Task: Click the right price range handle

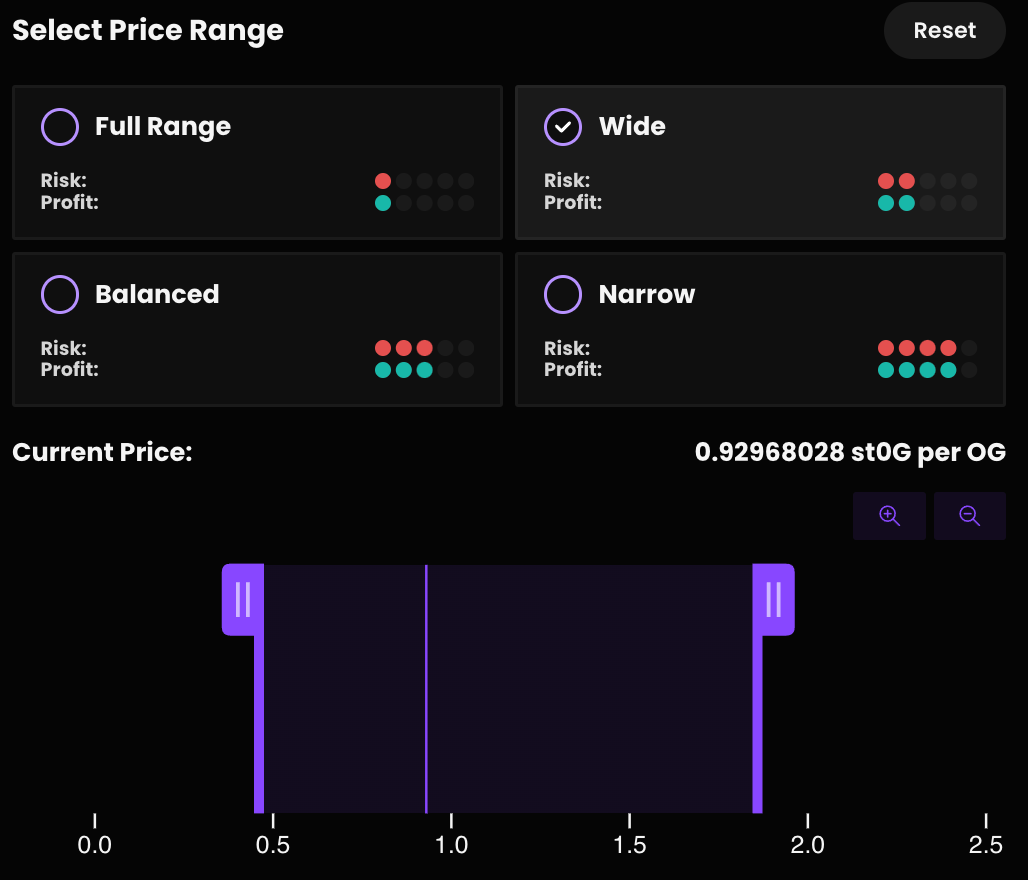Action: (773, 599)
